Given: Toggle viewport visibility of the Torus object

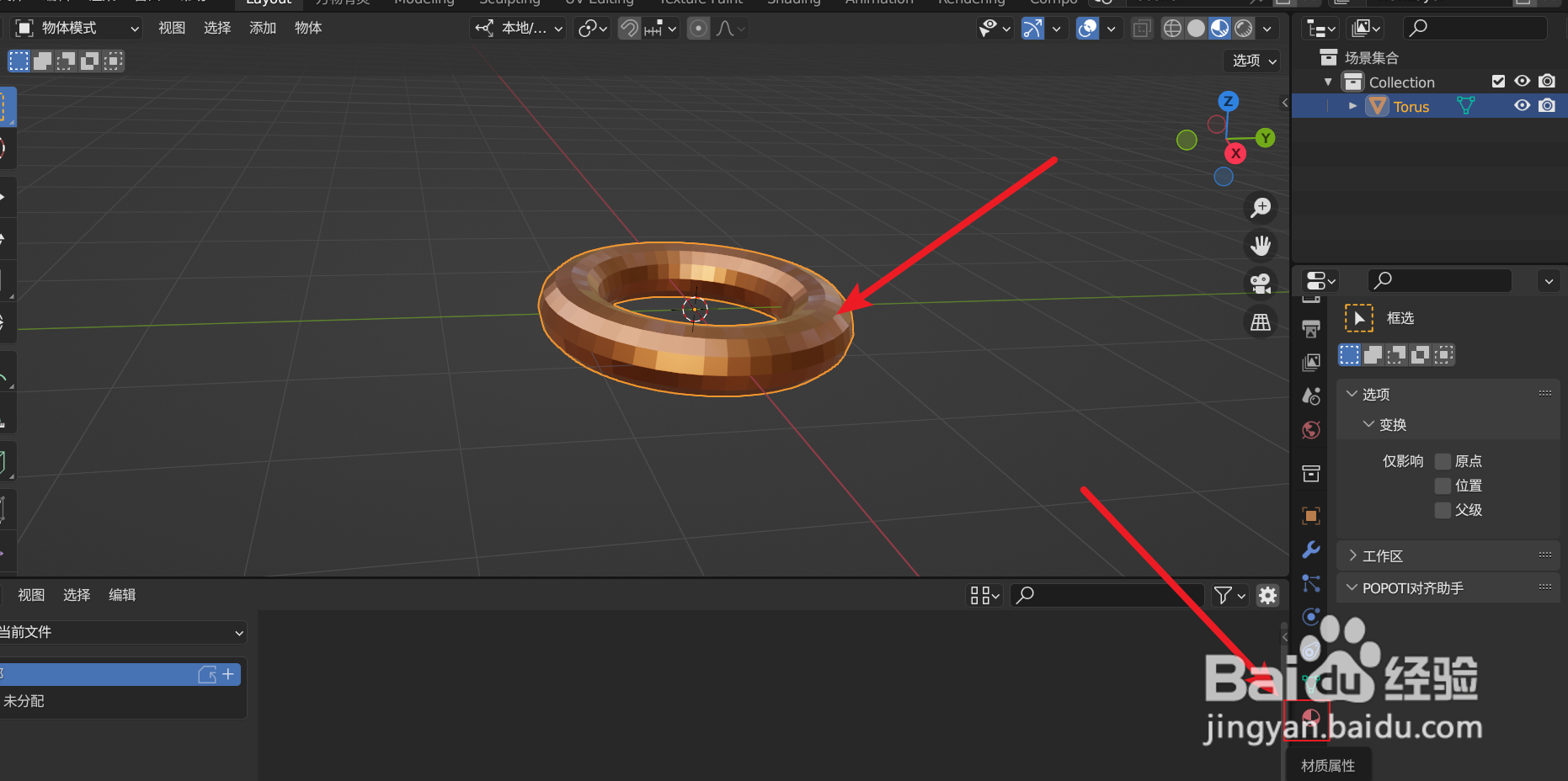Looking at the screenshot, I should [x=1522, y=105].
